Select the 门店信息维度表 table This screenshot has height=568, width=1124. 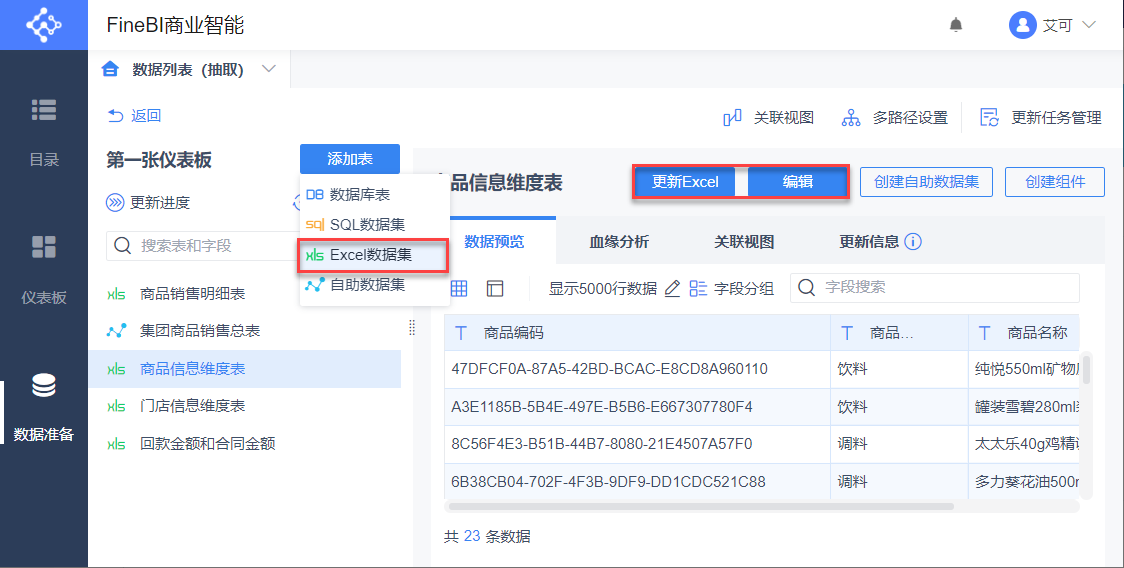coord(244,406)
